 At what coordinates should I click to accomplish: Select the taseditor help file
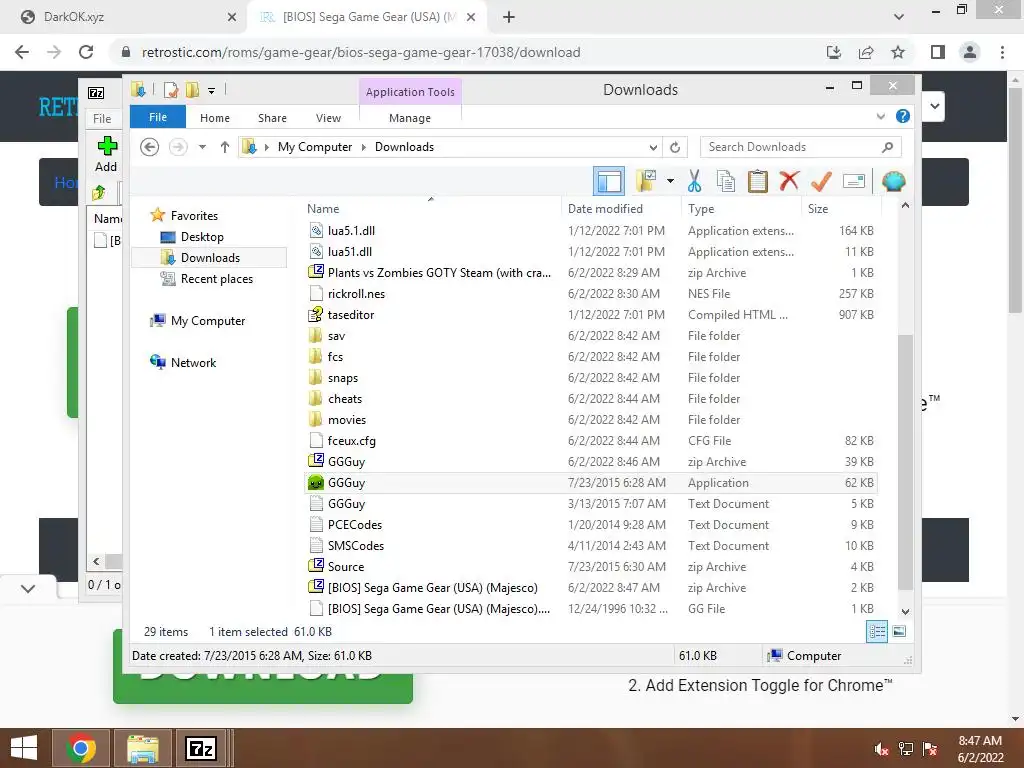click(590, 315)
